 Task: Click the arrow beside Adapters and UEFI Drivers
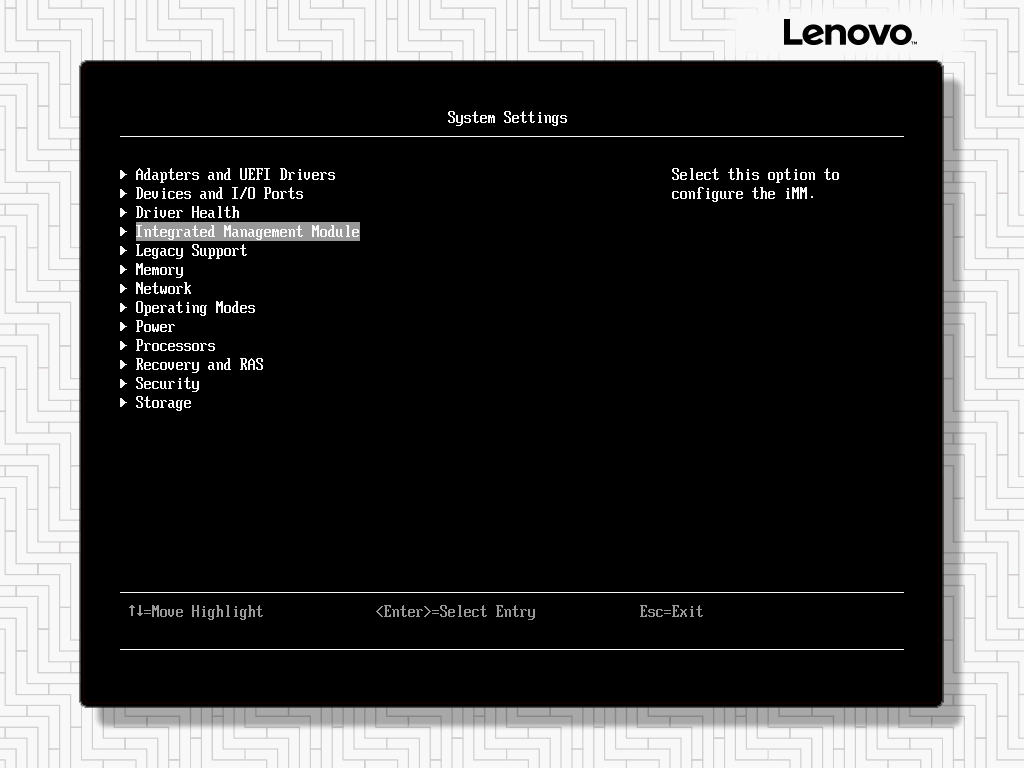(124, 175)
